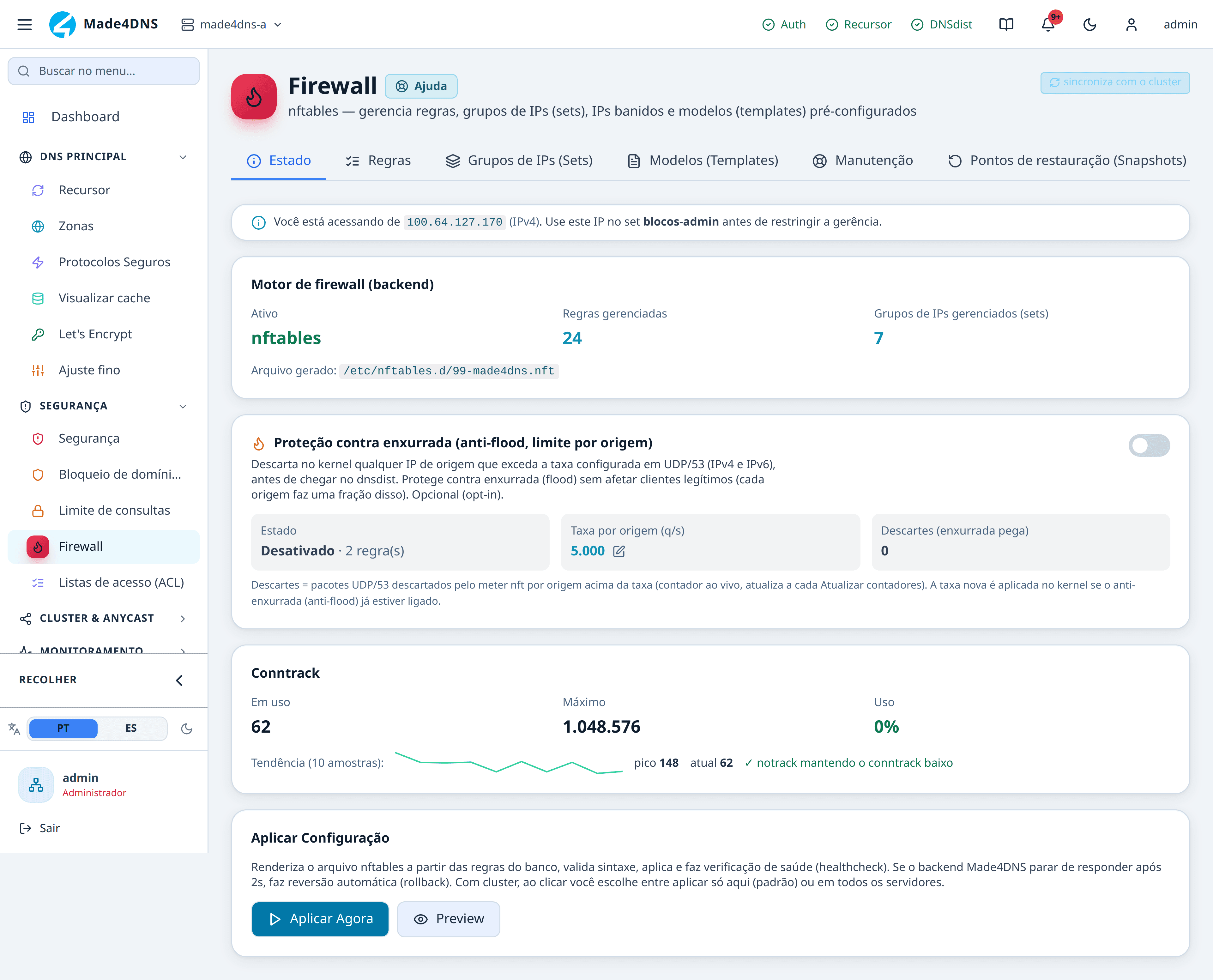Click the Preview button
The height and width of the screenshot is (980, 1213).
[x=449, y=919]
